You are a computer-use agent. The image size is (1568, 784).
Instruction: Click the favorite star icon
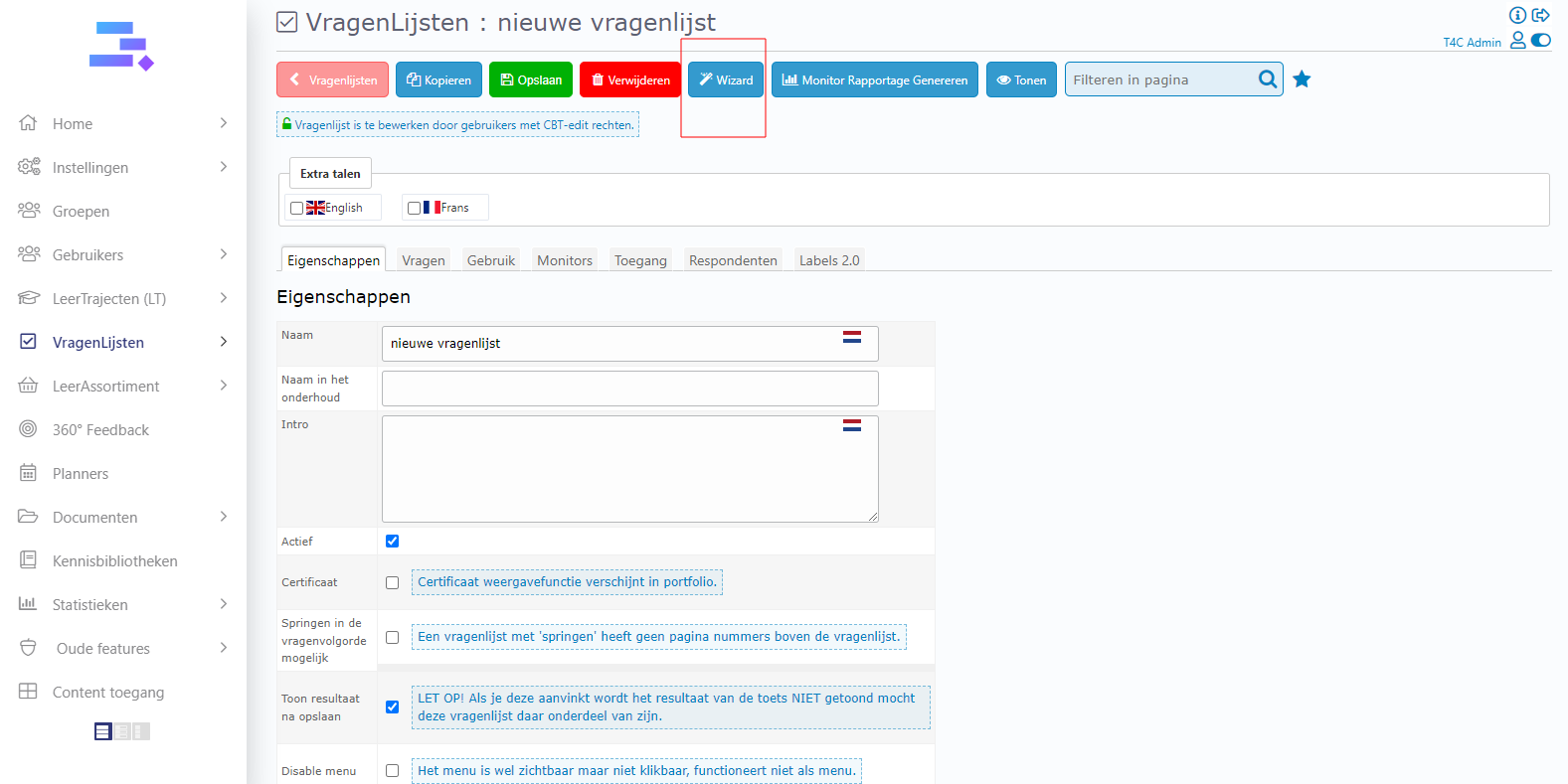click(x=1302, y=79)
